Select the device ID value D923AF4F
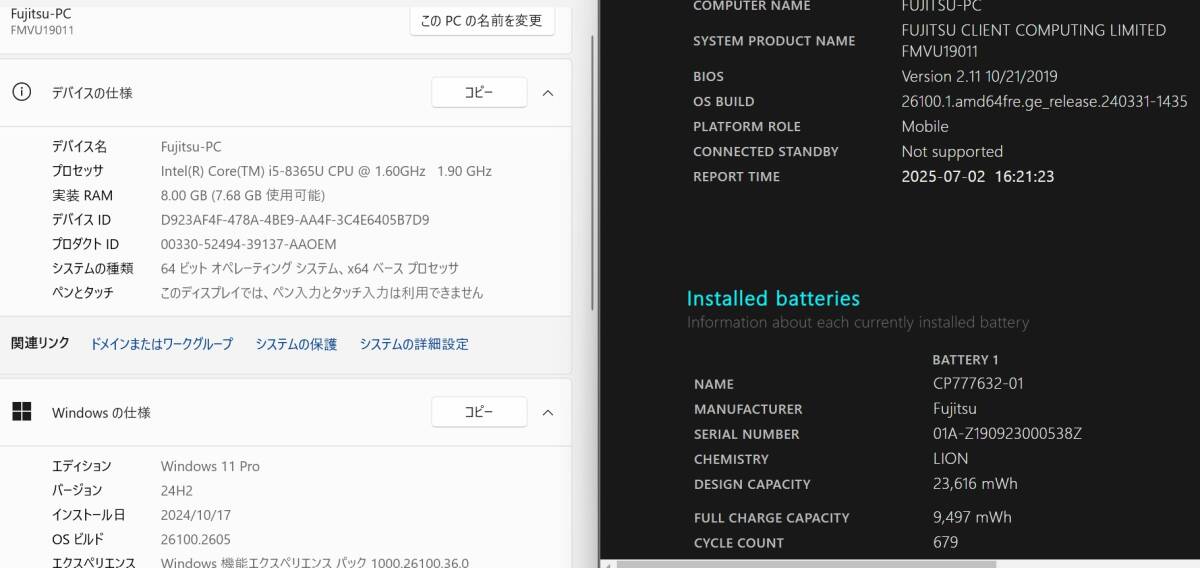1200x568 pixels. 295,220
